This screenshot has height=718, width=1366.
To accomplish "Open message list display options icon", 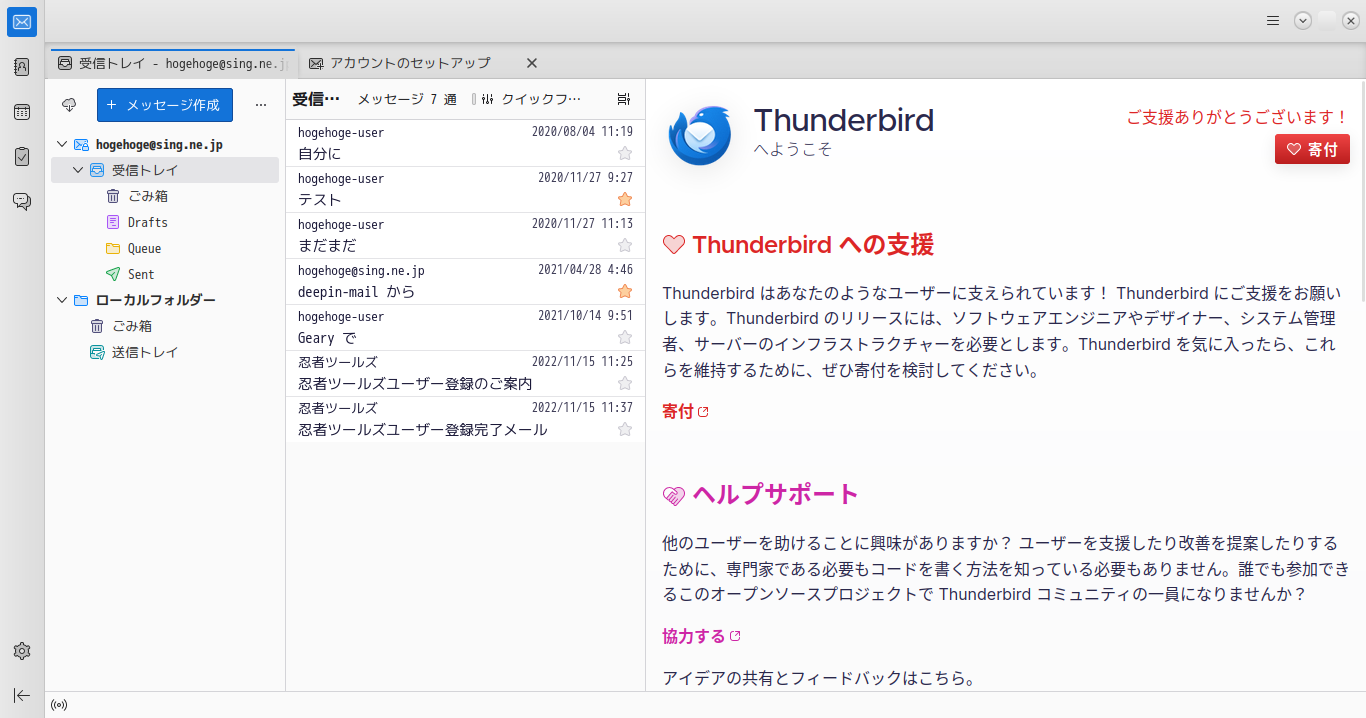I will pyautogui.click(x=624, y=99).
